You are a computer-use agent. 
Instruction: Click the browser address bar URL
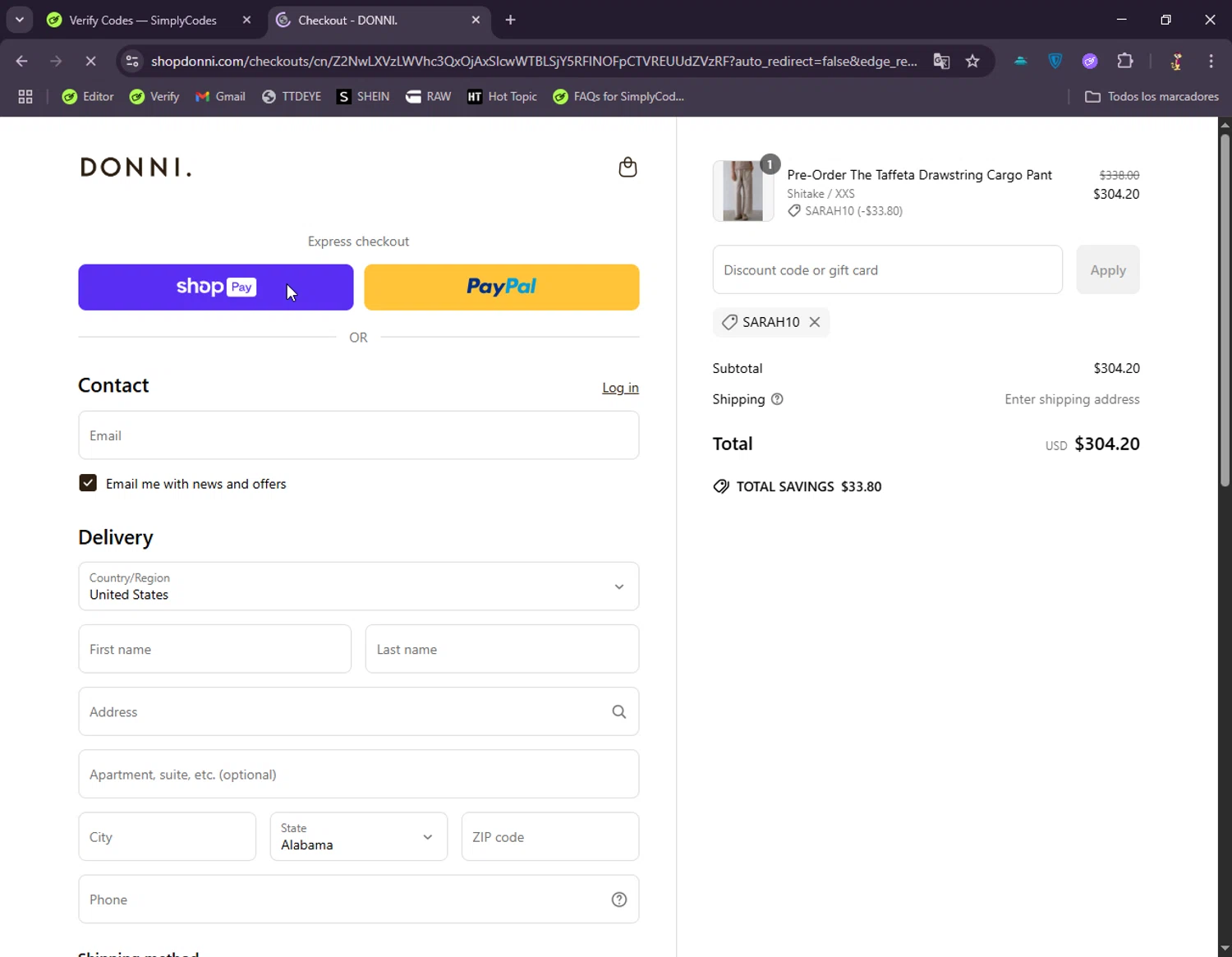coord(534,61)
